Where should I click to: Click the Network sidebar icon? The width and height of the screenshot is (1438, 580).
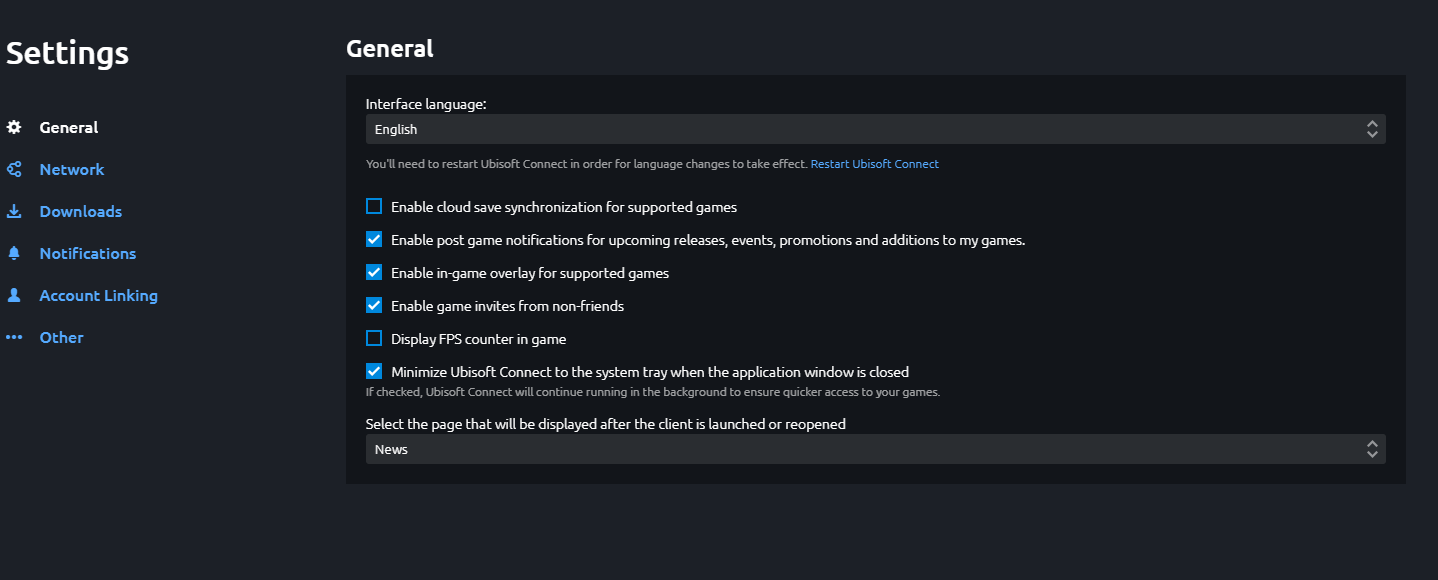click(x=14, y=169)
